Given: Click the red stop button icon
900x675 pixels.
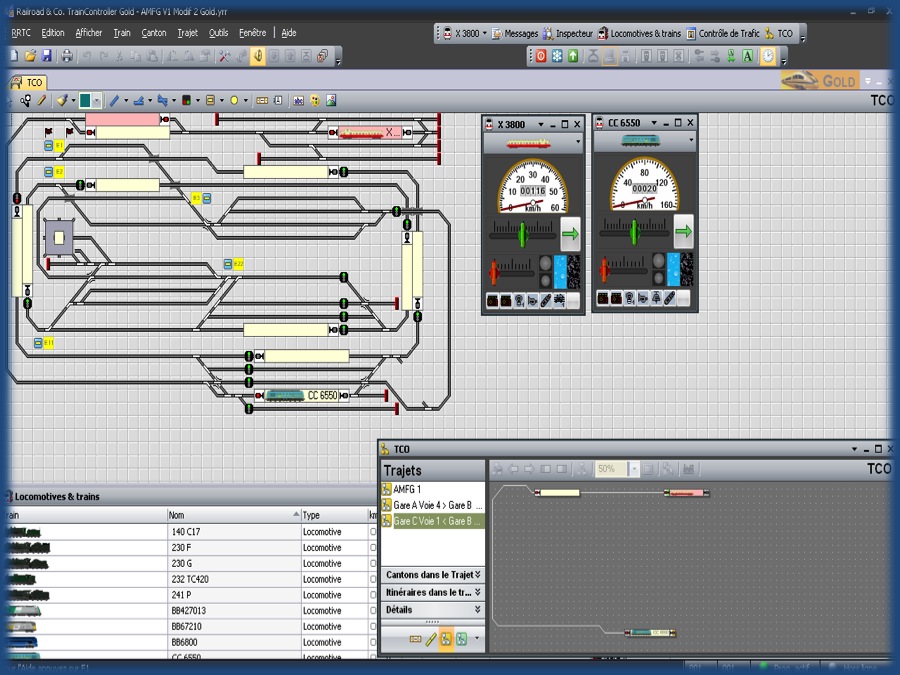Looking at the screenshot, I should click(x=541, y=56).
